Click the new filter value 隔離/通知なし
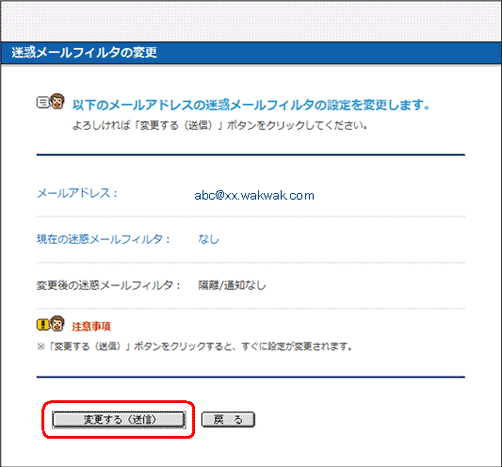The width and height of the screenshot is (502, 467). click(x=232, y=285)
